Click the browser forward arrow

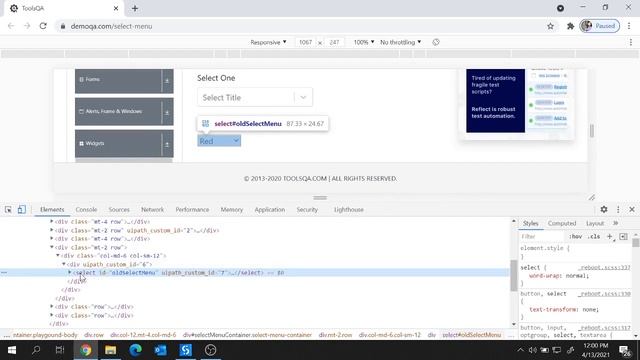27,26
